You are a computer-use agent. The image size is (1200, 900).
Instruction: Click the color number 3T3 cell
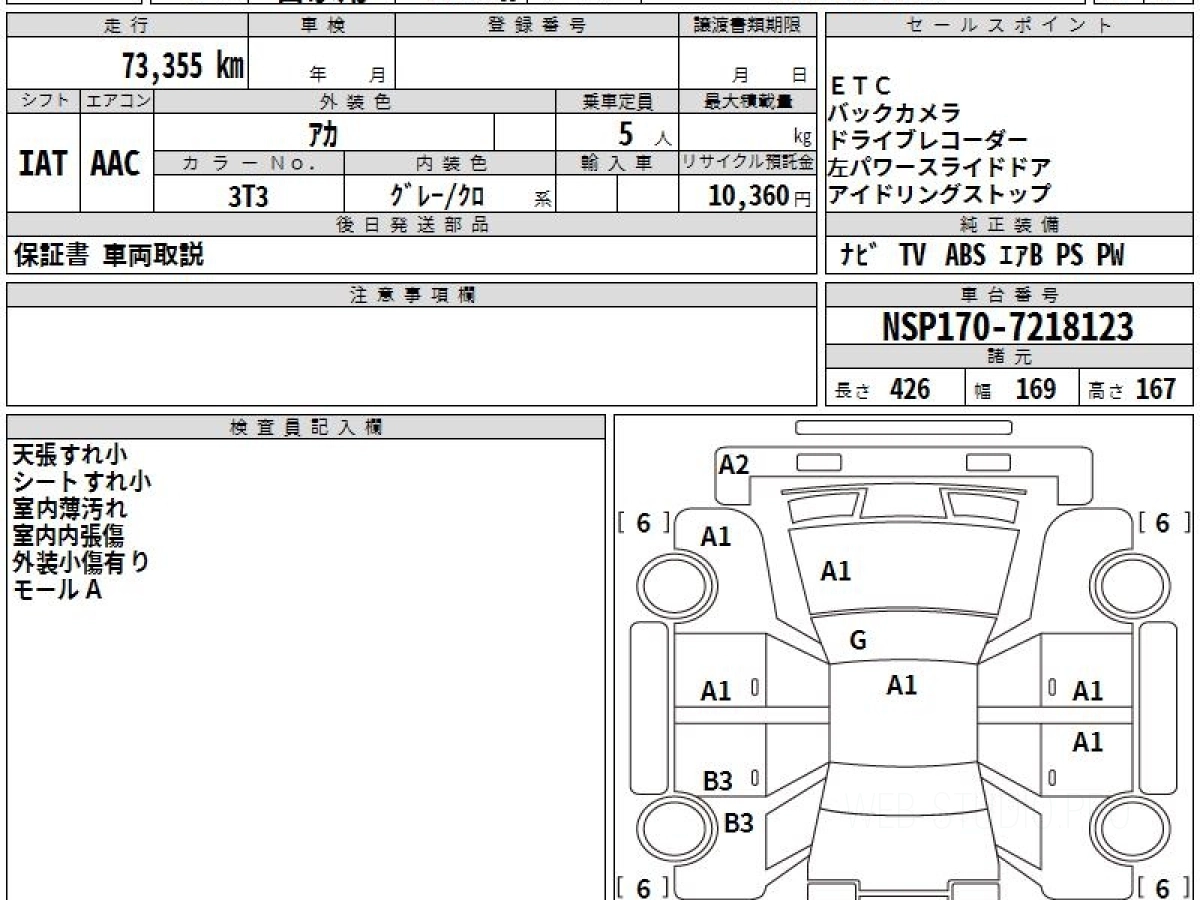(248, 196)
